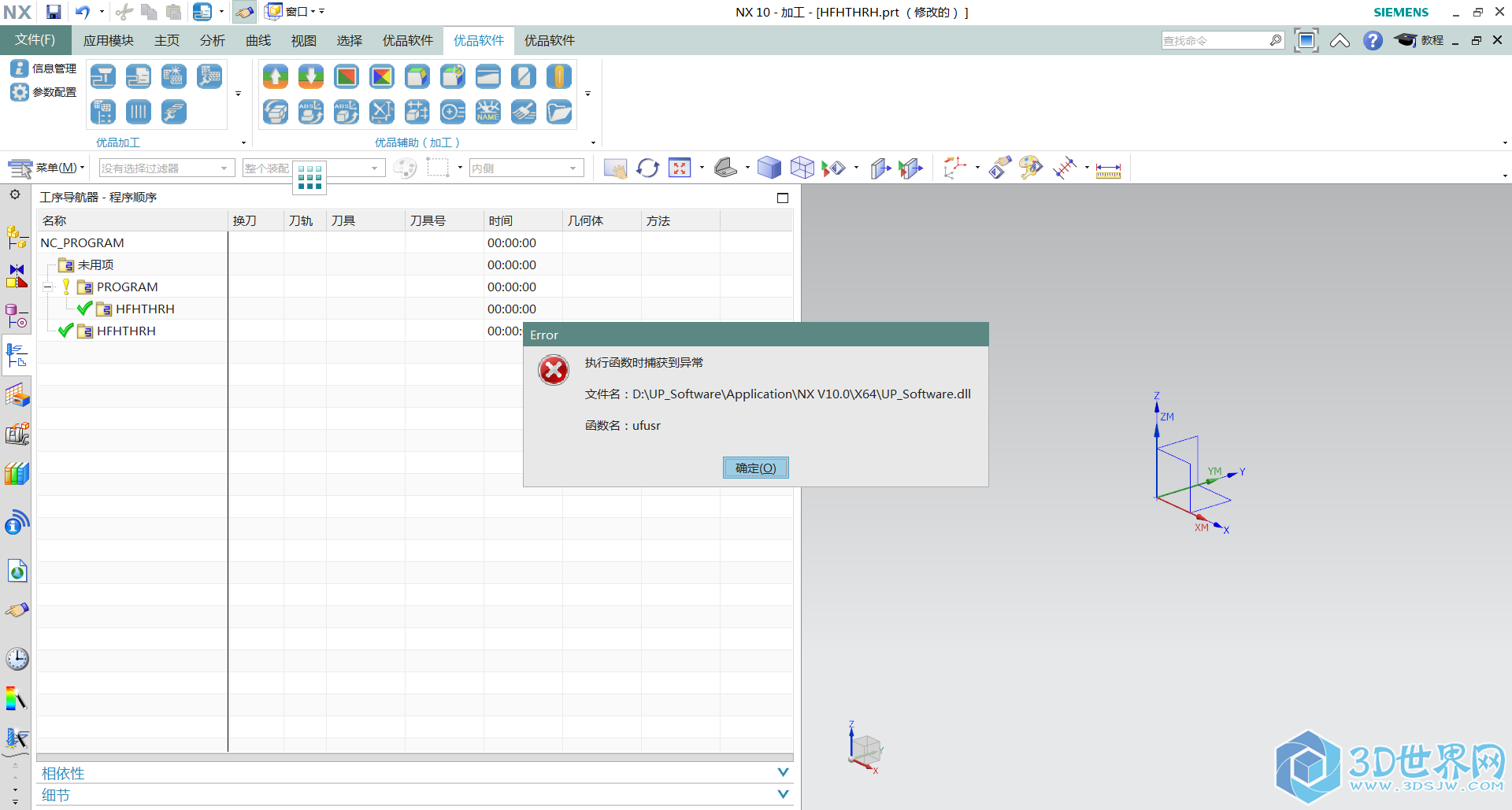1512x810 pixels.
Task: Click the down-arrow icon in 优品辅助 ribbon
Action: pos(311,76)
